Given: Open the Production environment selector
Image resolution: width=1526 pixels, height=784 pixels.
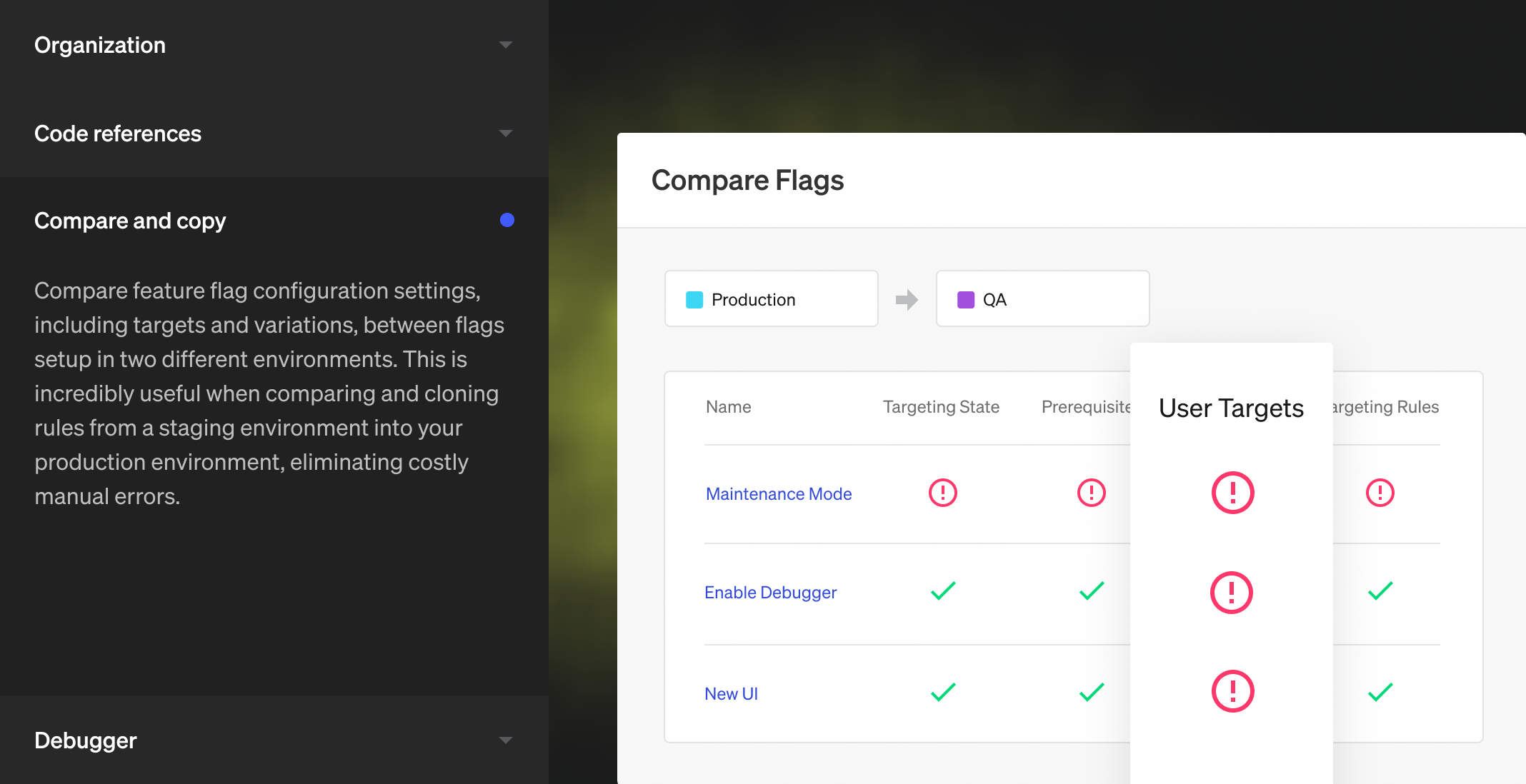Looking at the screenshot, I should click(771, 299).
